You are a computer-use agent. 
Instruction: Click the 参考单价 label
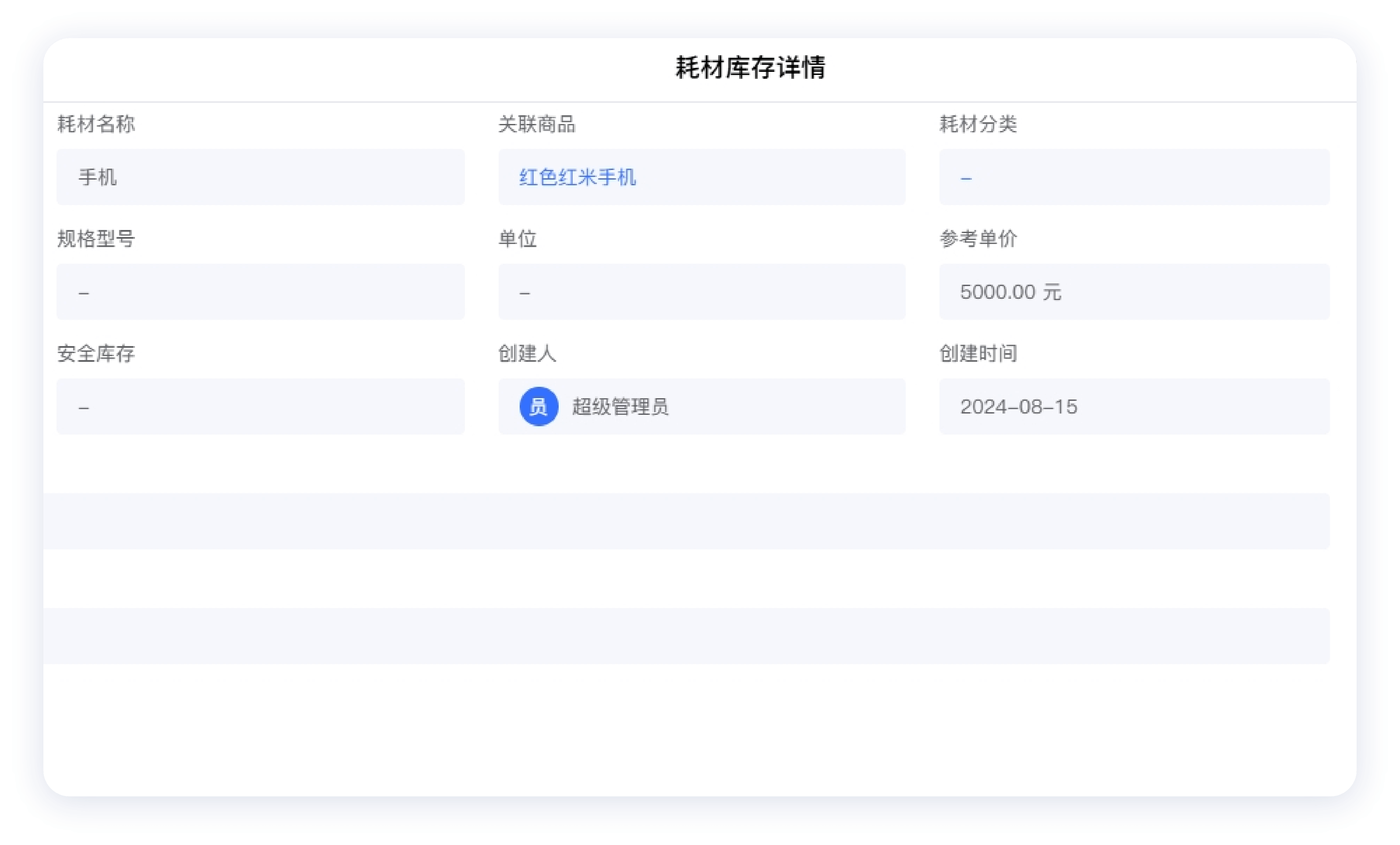point(978,238)
